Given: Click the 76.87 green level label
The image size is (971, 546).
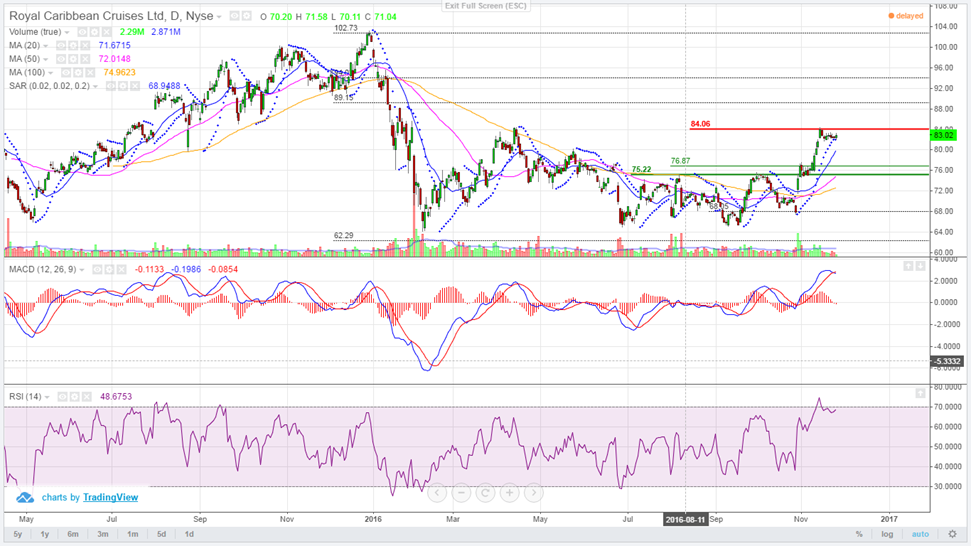Looking at the screenshot, I should (x=680, y=161).
